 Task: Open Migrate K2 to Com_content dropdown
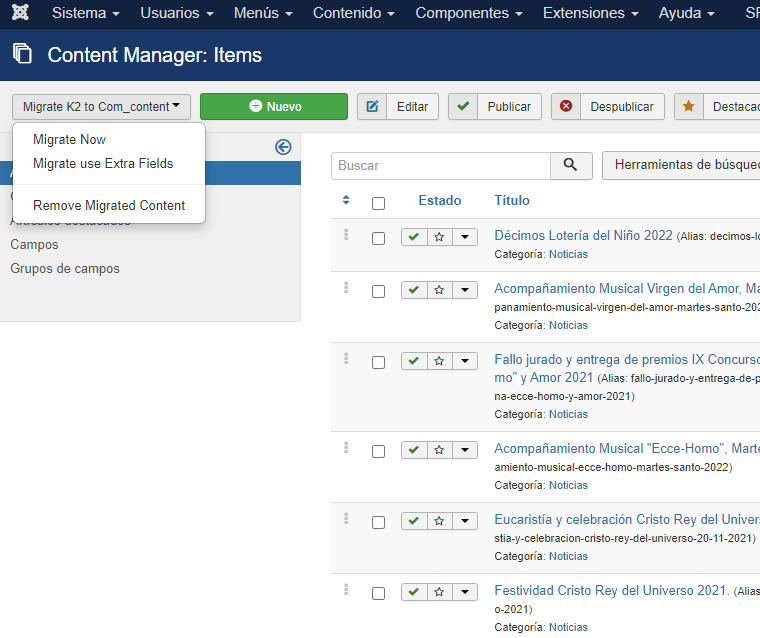click(101, 107)
